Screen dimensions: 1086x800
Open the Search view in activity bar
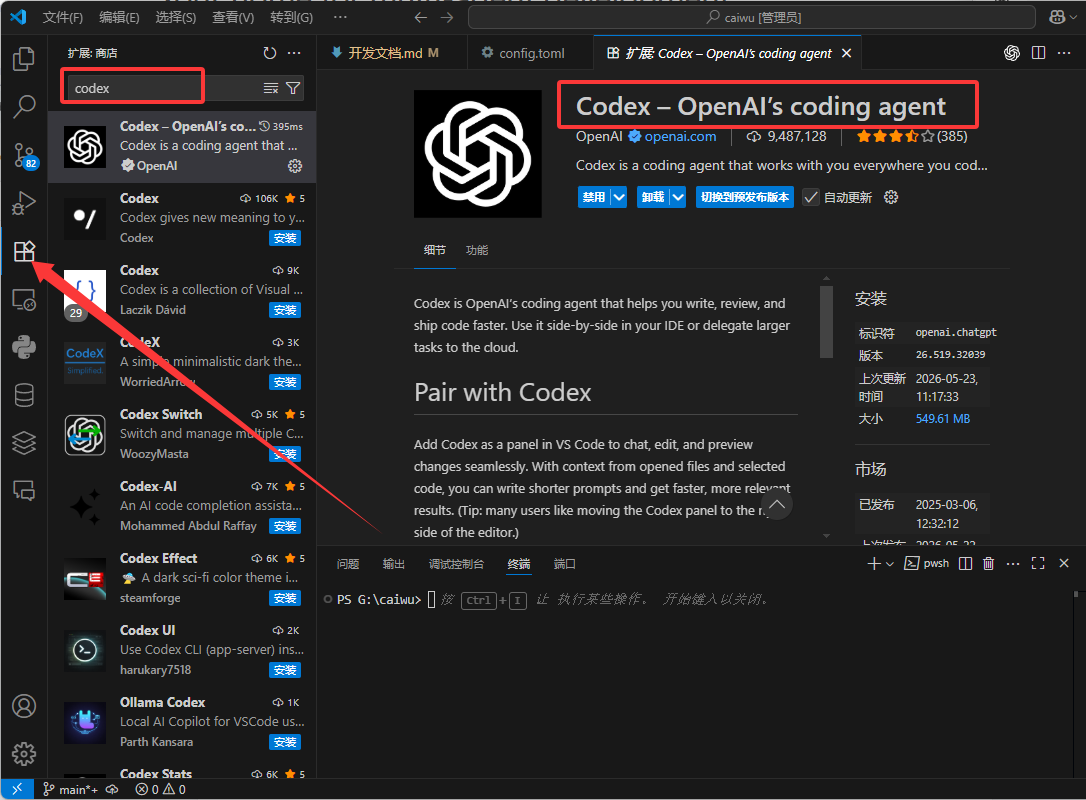(x=24, y=107)
